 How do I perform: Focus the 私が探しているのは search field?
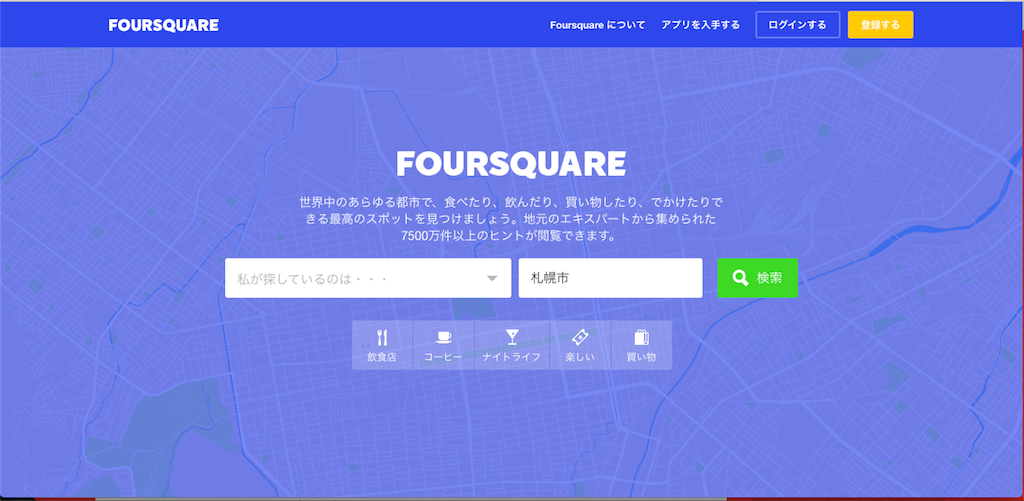pyautogui.click(x=368, y=278)
